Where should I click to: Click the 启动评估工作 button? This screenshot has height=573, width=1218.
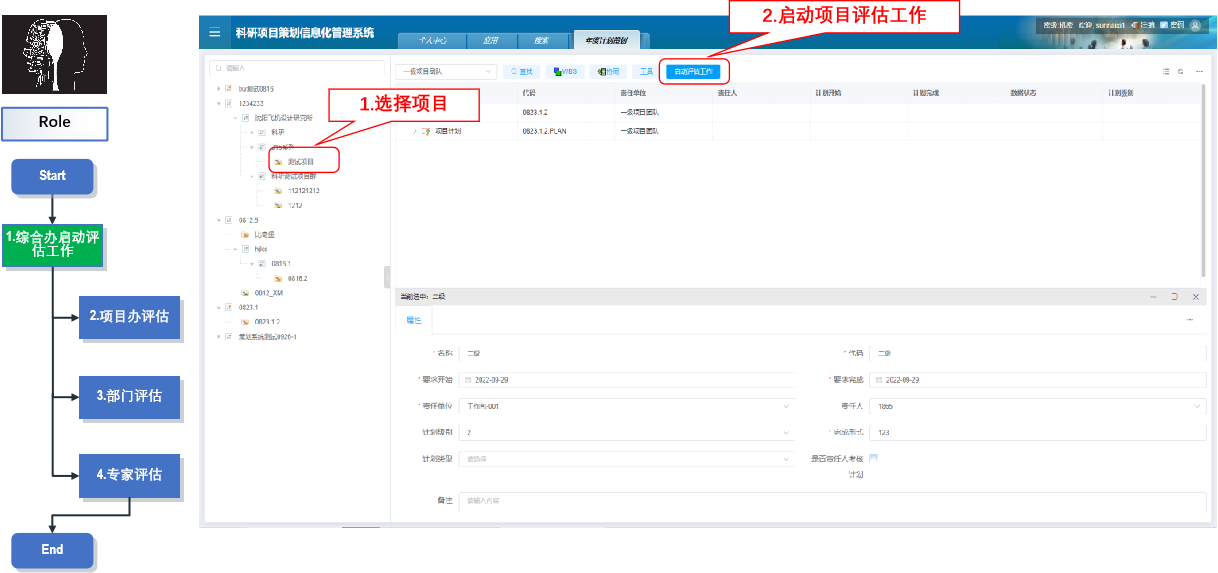[695, 72]
